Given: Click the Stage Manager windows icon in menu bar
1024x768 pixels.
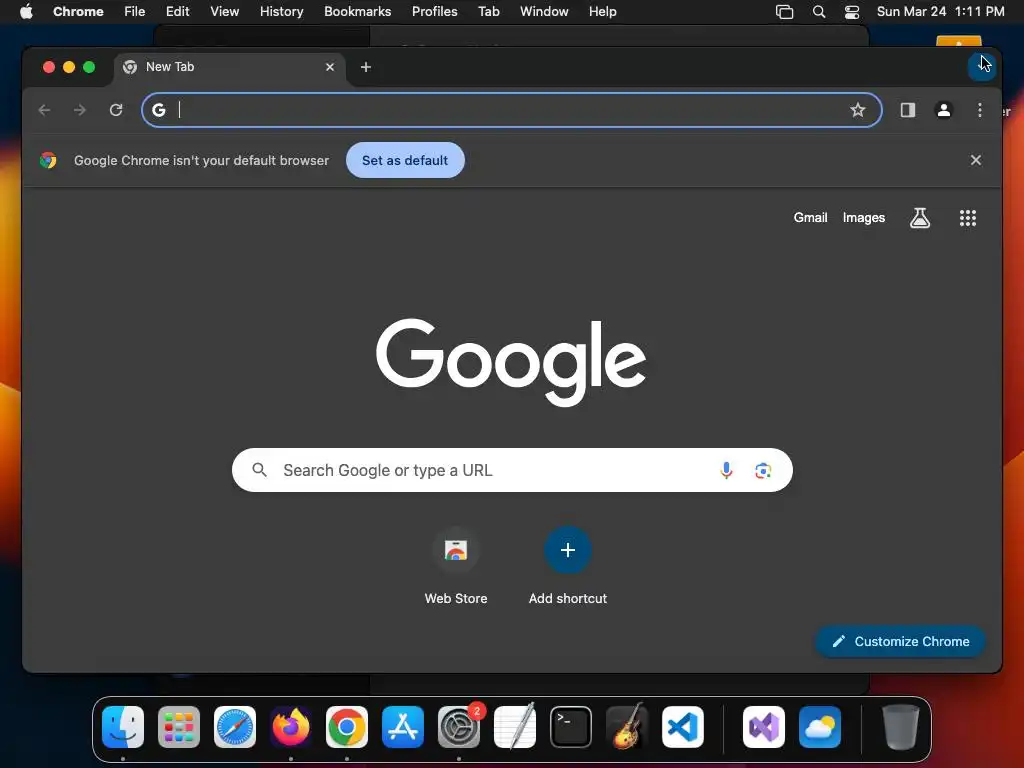Looking at the screenshot, I should [784, 12].
